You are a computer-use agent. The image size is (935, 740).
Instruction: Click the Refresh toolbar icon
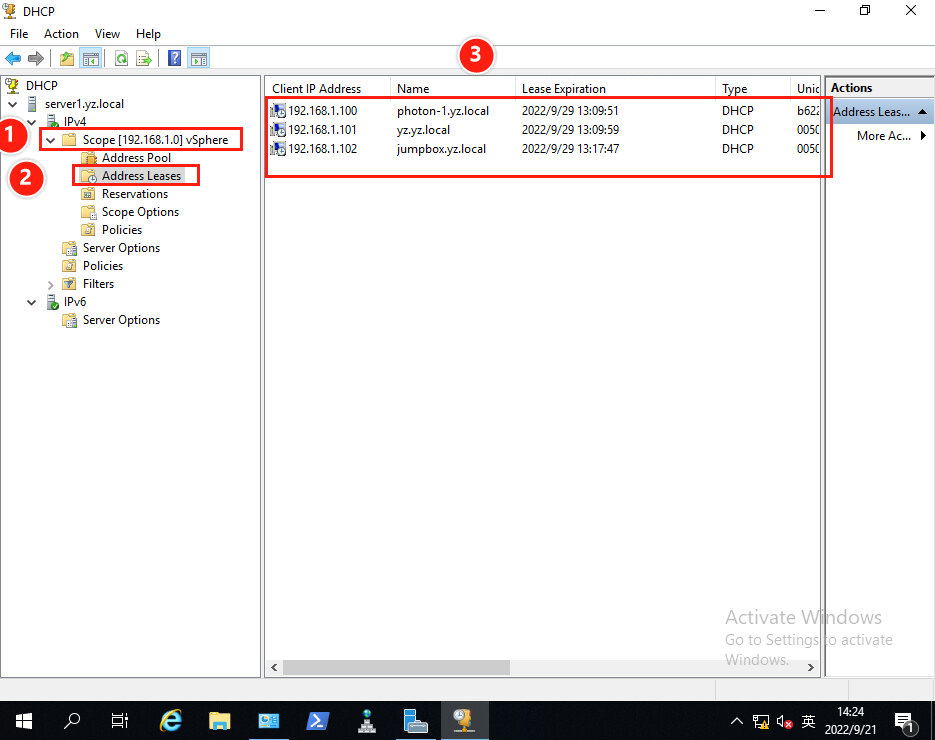point(121,59)
